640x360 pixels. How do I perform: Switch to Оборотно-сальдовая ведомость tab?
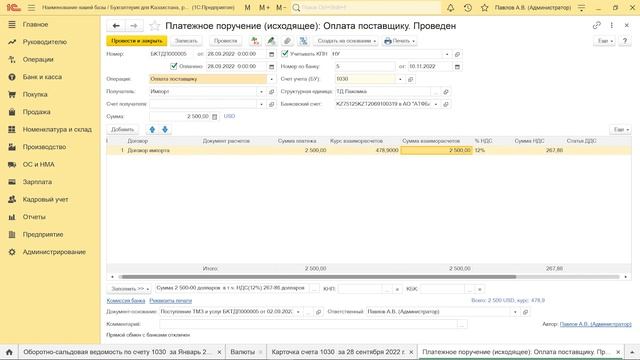tap(118, 352)
